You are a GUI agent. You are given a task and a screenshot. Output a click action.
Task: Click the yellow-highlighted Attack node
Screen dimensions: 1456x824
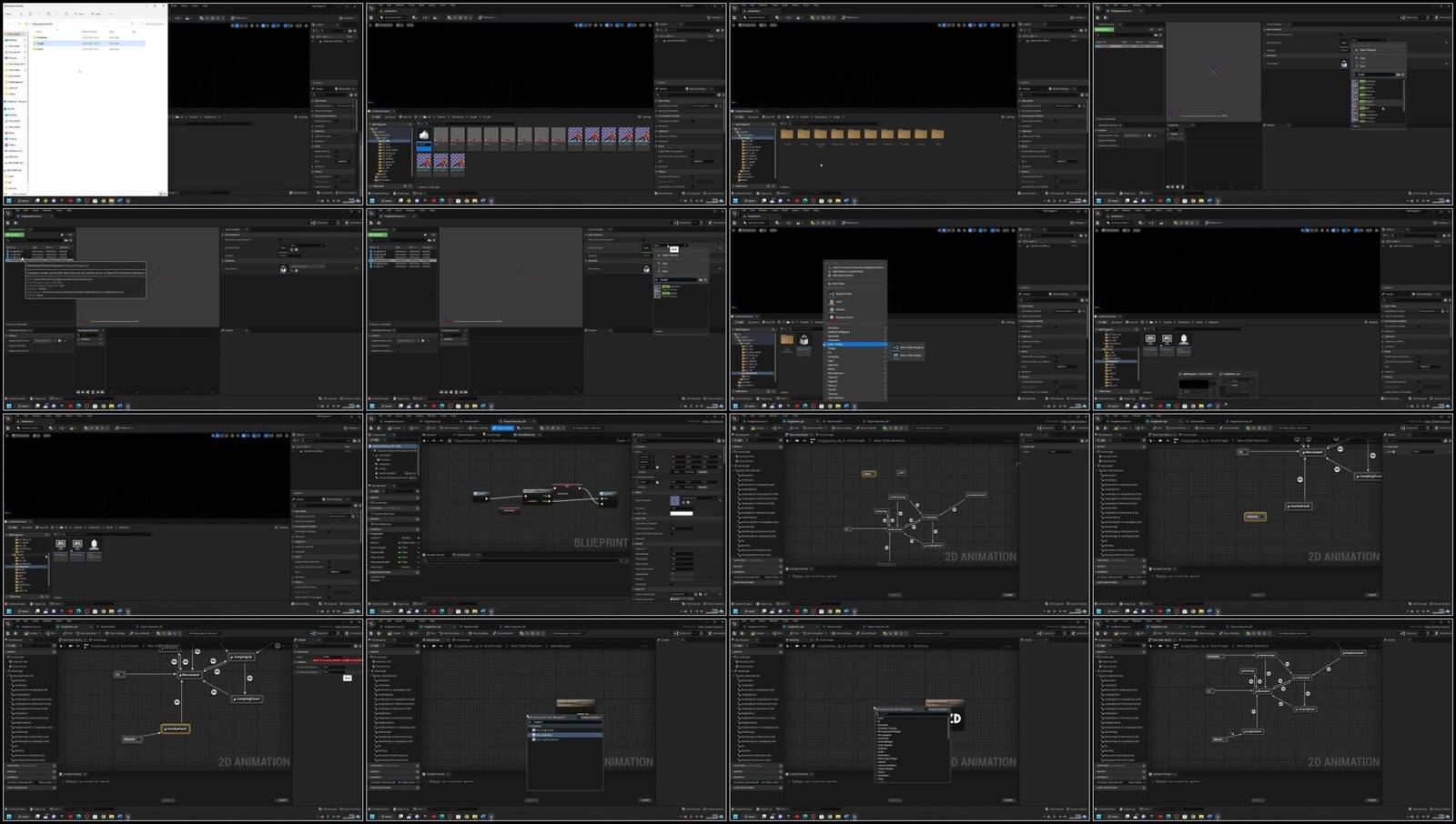pos(1255,517)
